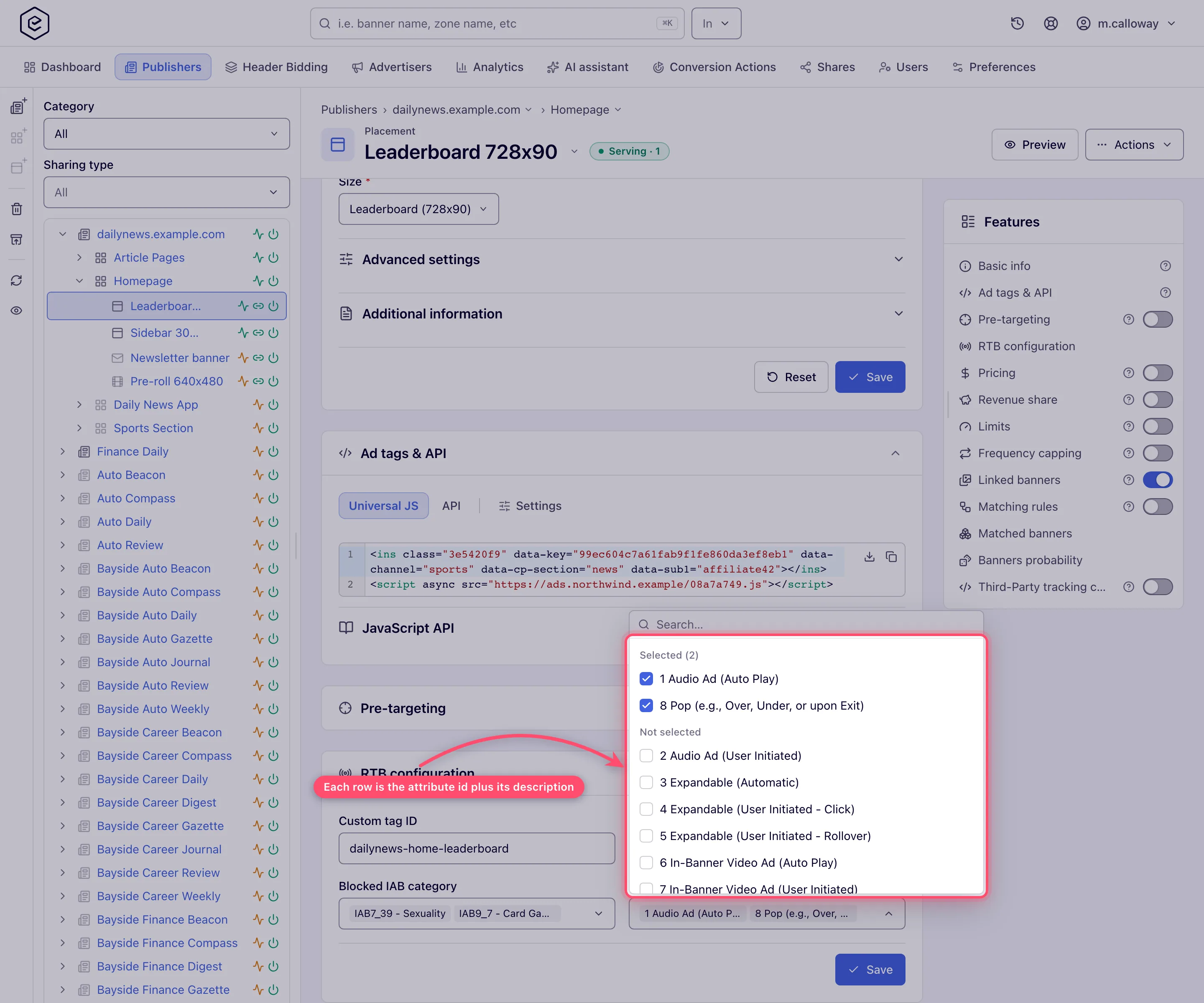Switch to the API tab
The height and width of the screenshot is (1003, 1204).
(451, 506)
